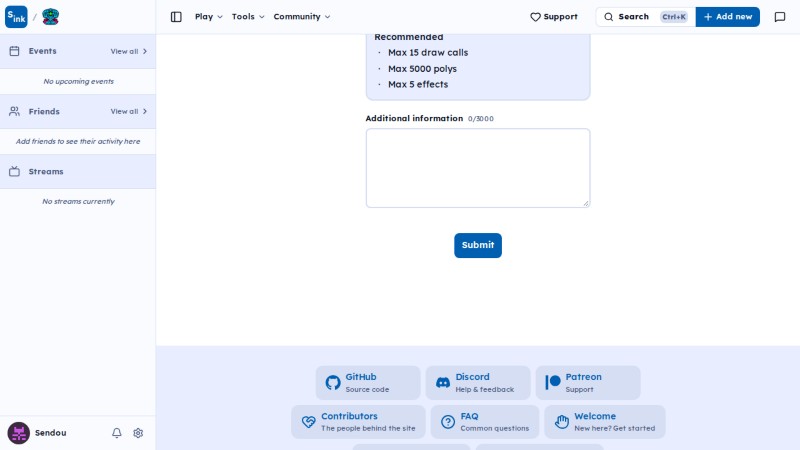Click 'Add friends to see their activity here'
This screenshot has height=450, width=800.
[78, 141]
